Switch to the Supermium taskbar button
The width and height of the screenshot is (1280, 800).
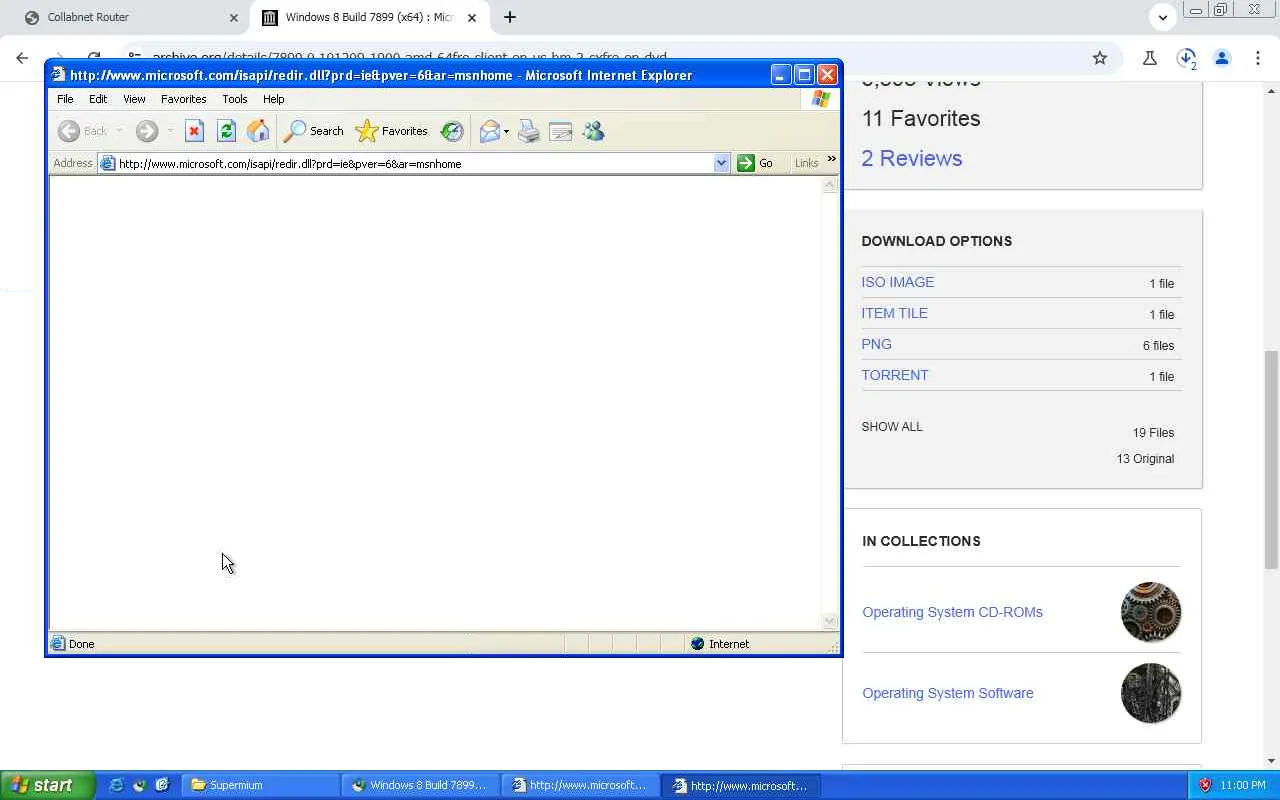[261, 785]
